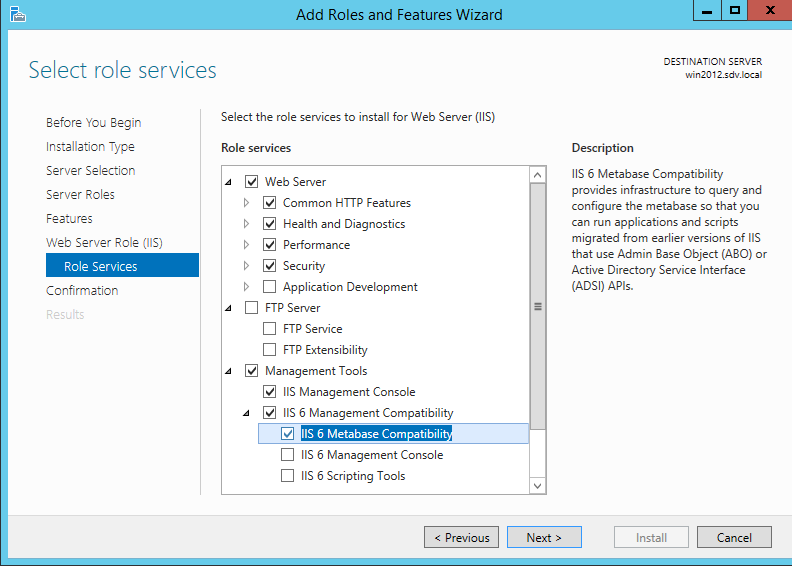Click the Next button
This screenshot has width=792, height=566.
point(543,538)
